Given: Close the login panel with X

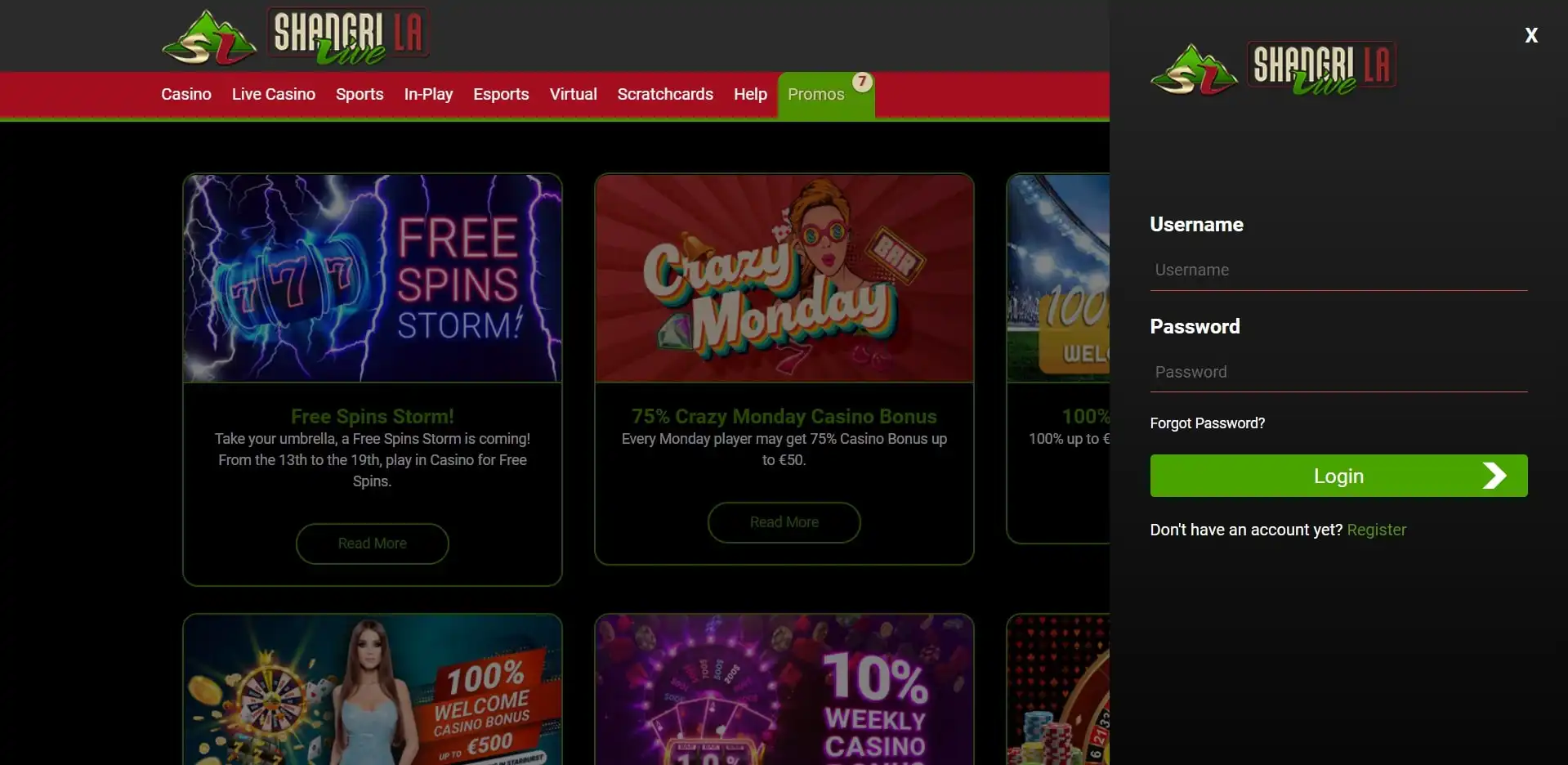Looking at the screenshot, I should [1531, 35].
